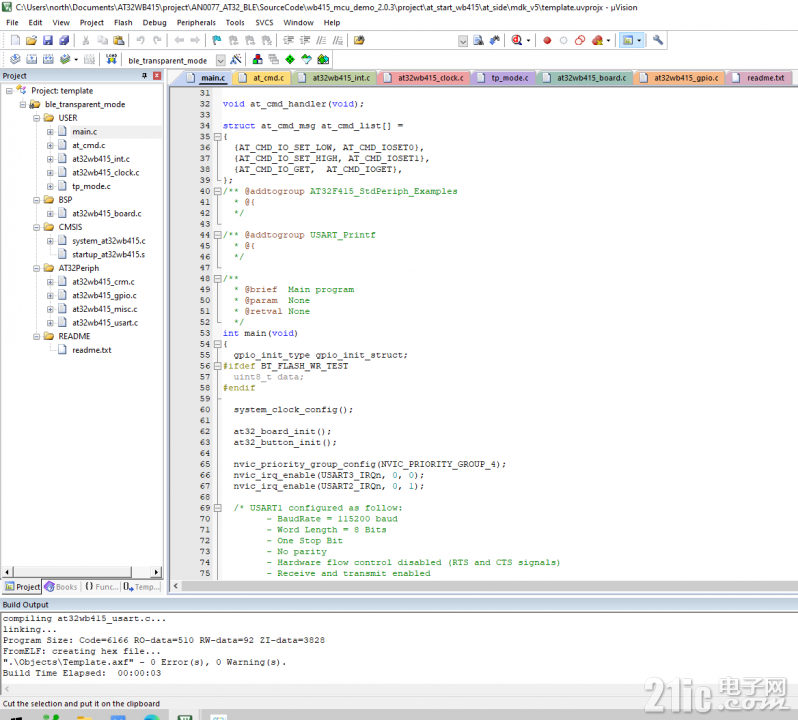Viewport: 798px width, 720px height.
Task: Click the Translate current file icon
Action: coord(15,60)
